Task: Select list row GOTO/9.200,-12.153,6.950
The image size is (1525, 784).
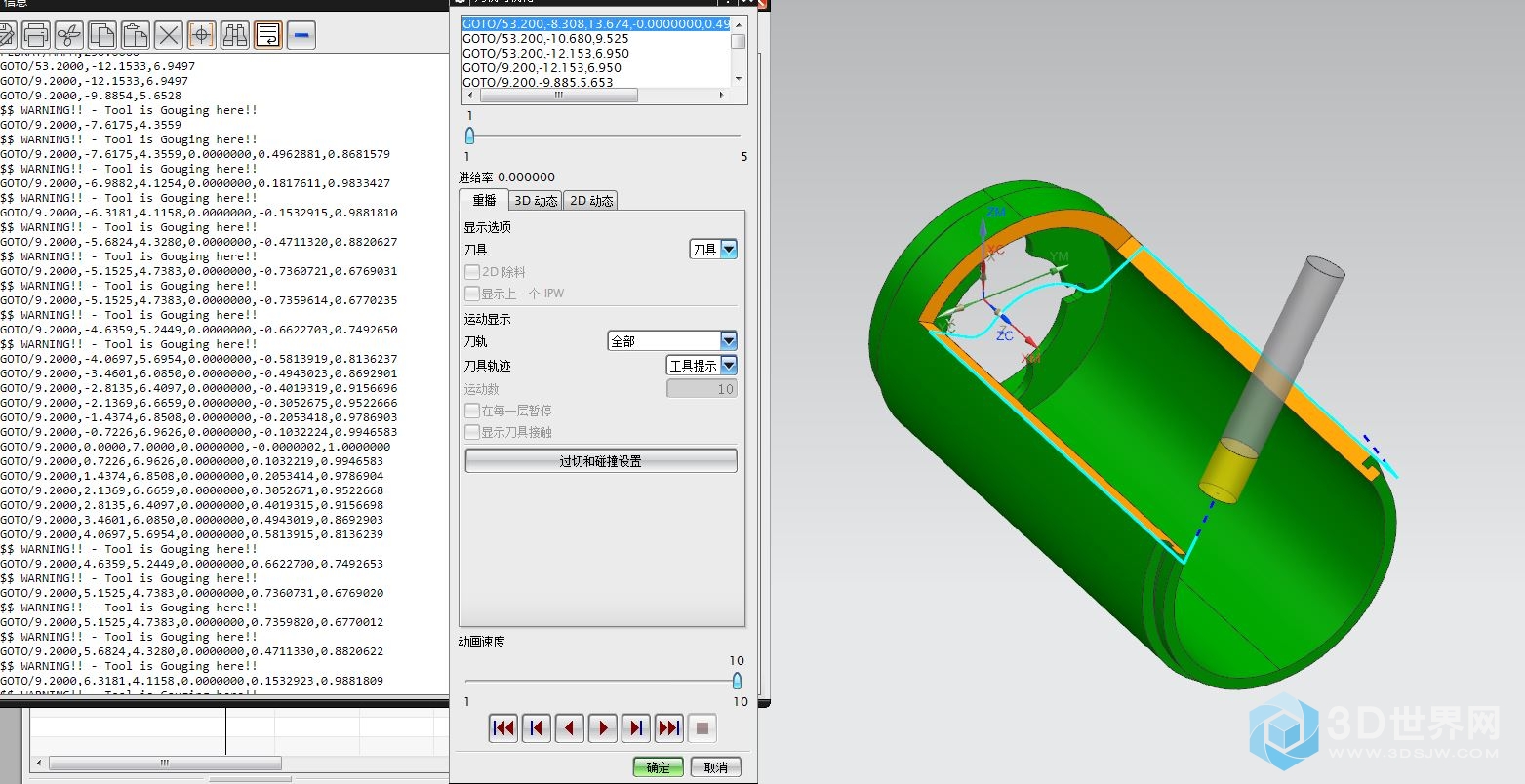Action: 595,67
